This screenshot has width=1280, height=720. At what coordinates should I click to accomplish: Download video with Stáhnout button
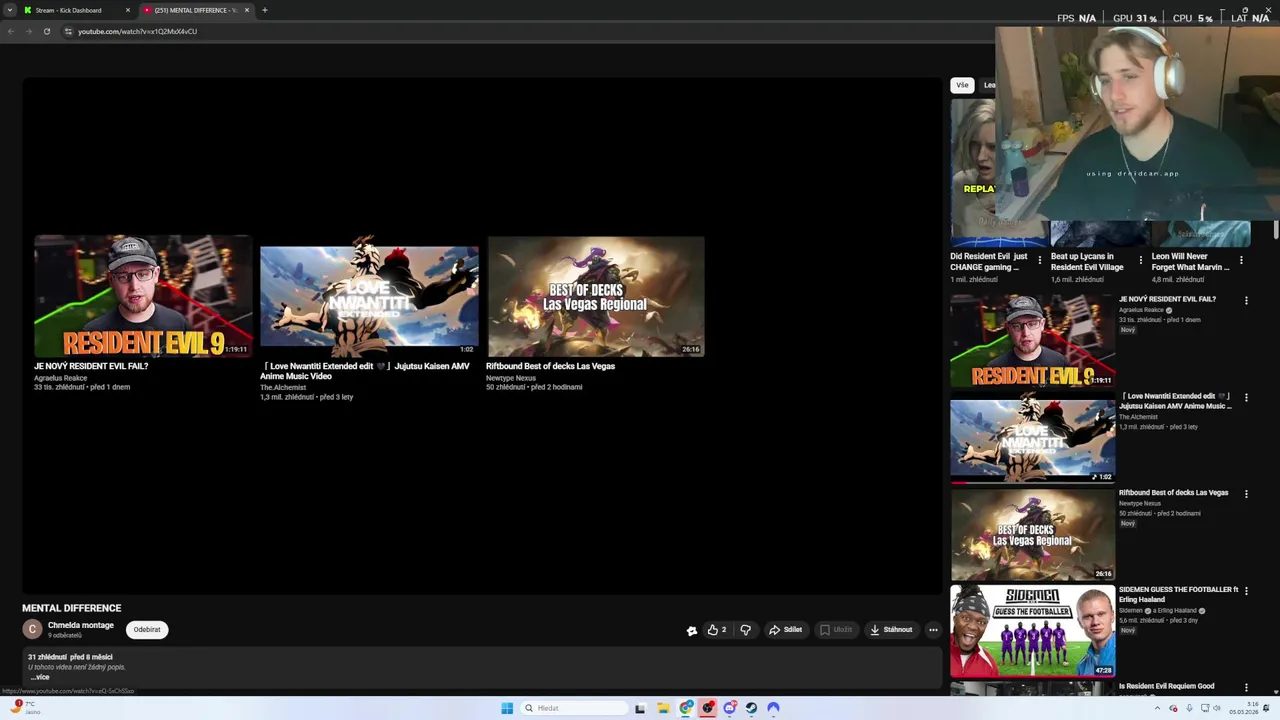pyautogui.click(x=891, y=630)
